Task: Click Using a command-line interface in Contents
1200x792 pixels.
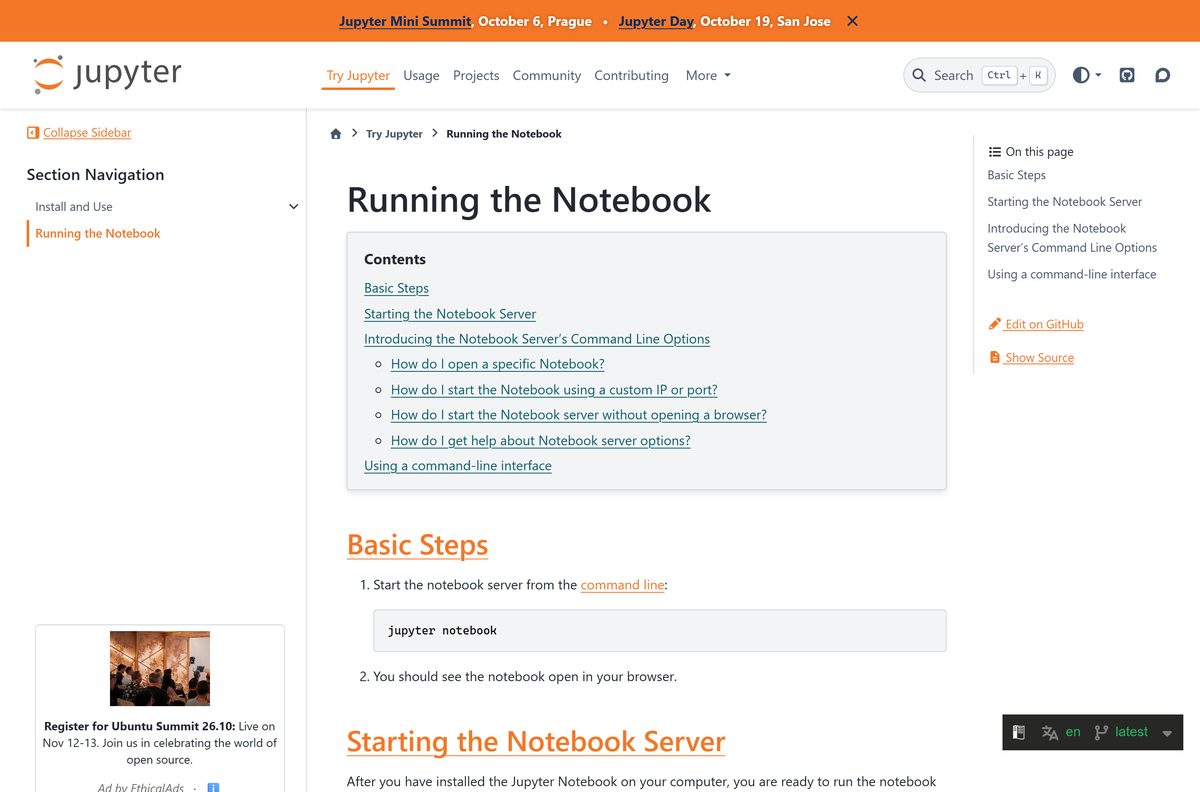Action: pos(458,466)
